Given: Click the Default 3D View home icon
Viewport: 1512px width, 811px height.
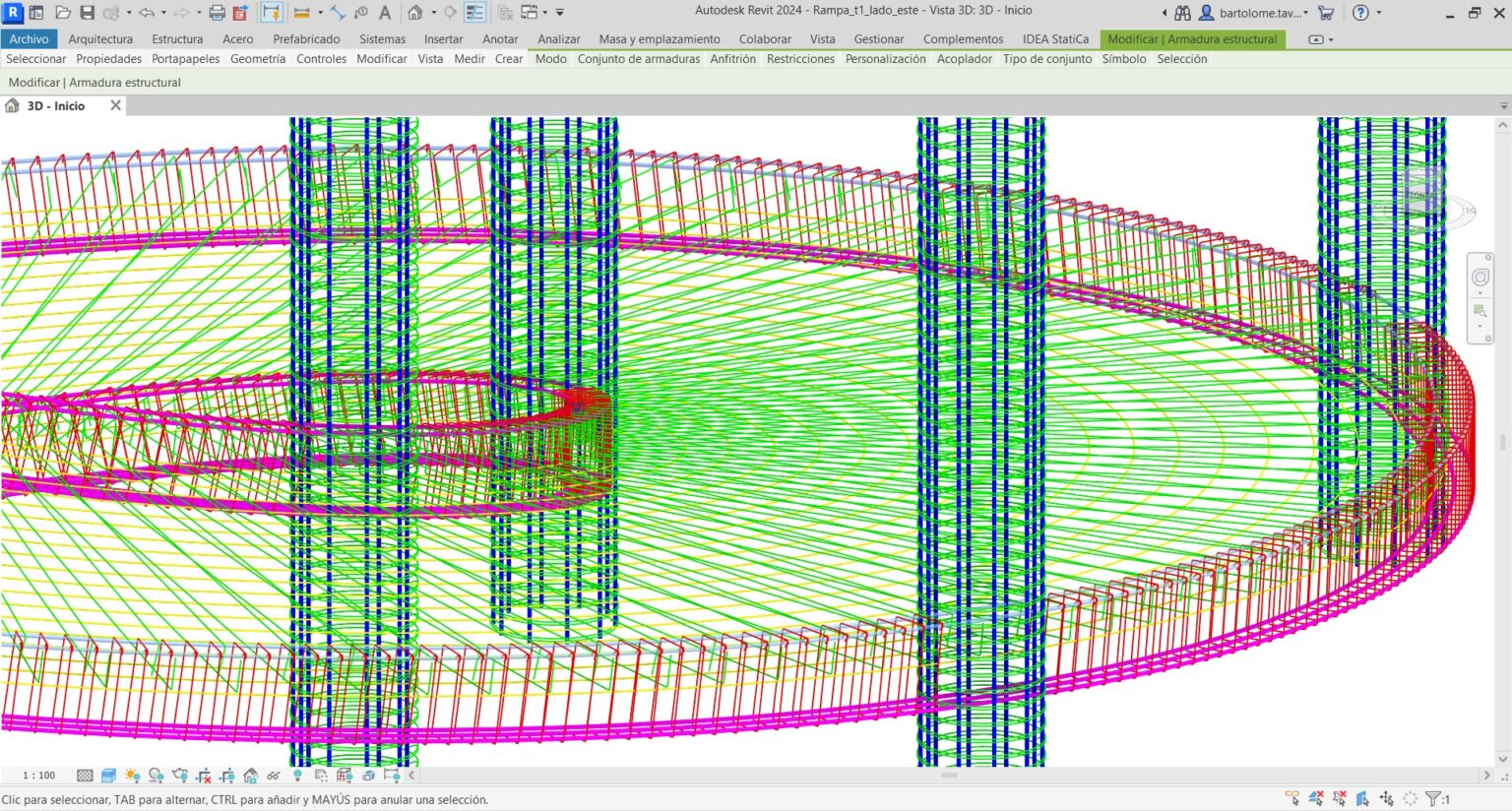Looking at the screenshot, I should (x=415, y=11).
